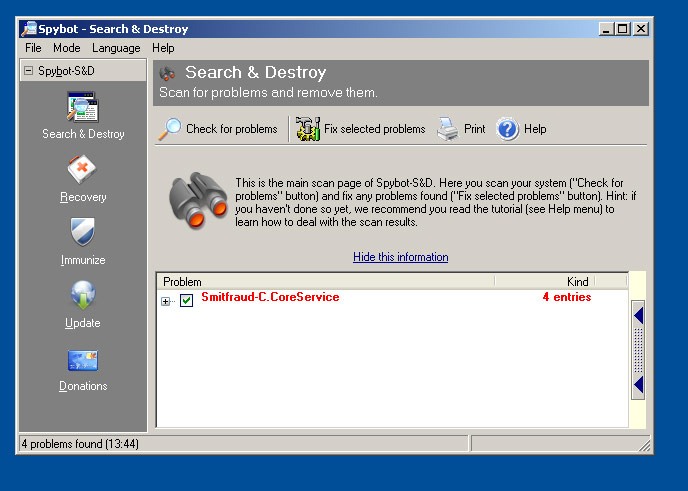688x491 pixels.
Task: Click the Print button label
Action: 475,129
